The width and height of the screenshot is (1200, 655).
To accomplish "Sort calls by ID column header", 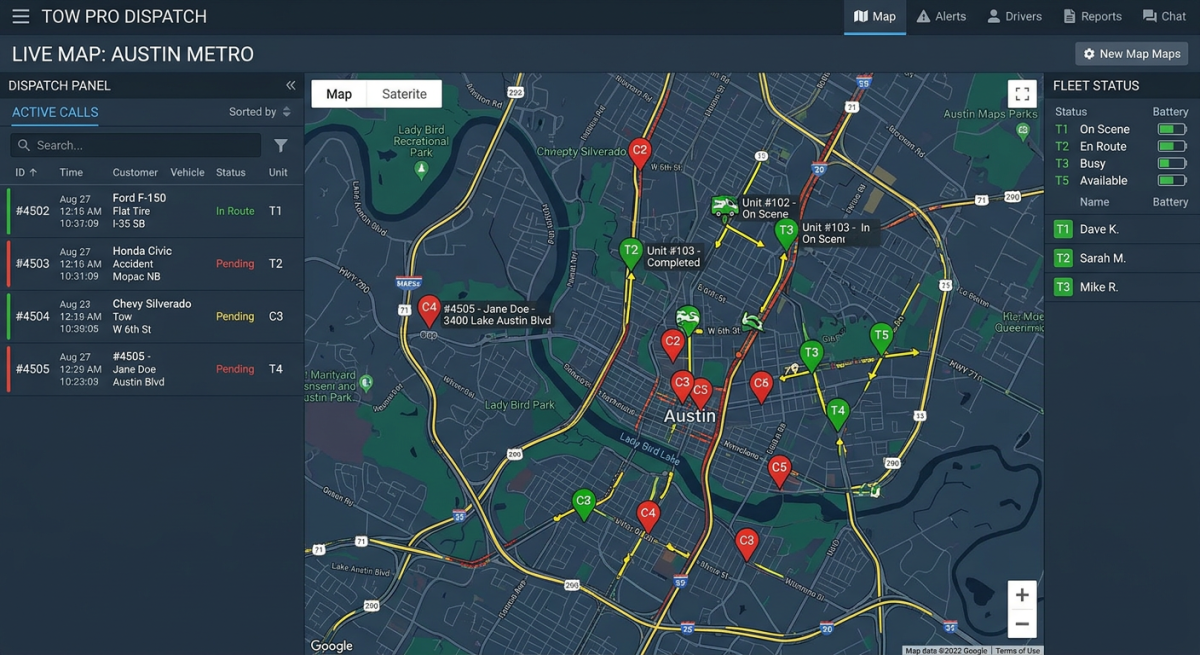I will pos(26,172).
